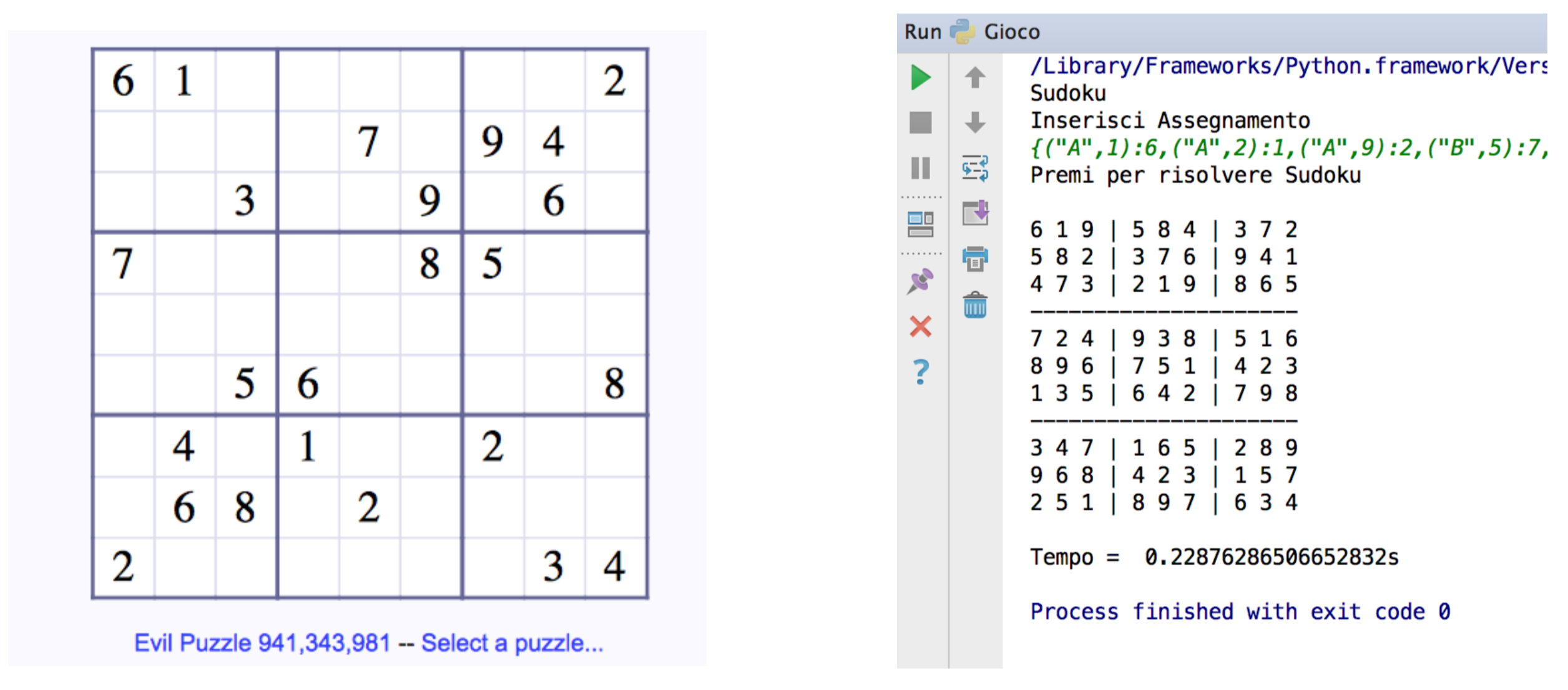Open the Select a puzzle link

pos(512,643)
